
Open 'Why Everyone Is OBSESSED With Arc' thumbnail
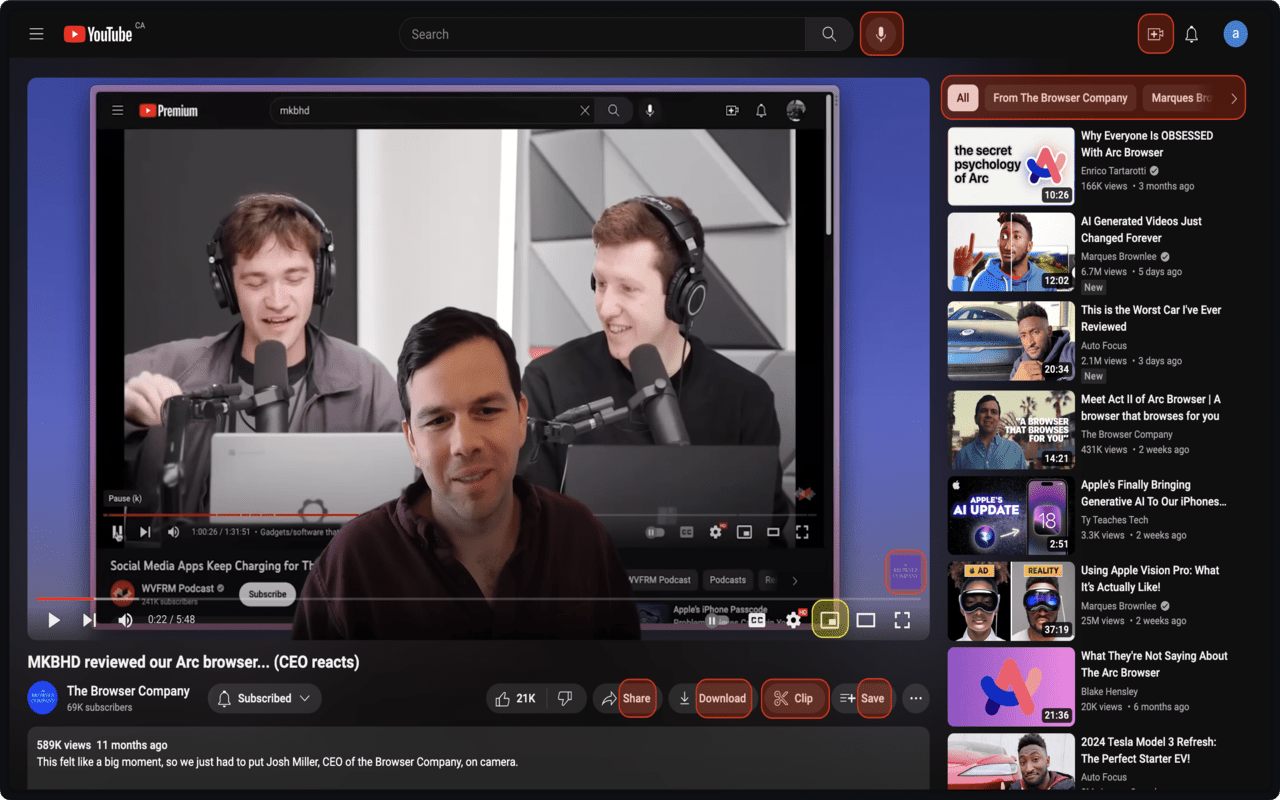click(x=1011, y=166)
